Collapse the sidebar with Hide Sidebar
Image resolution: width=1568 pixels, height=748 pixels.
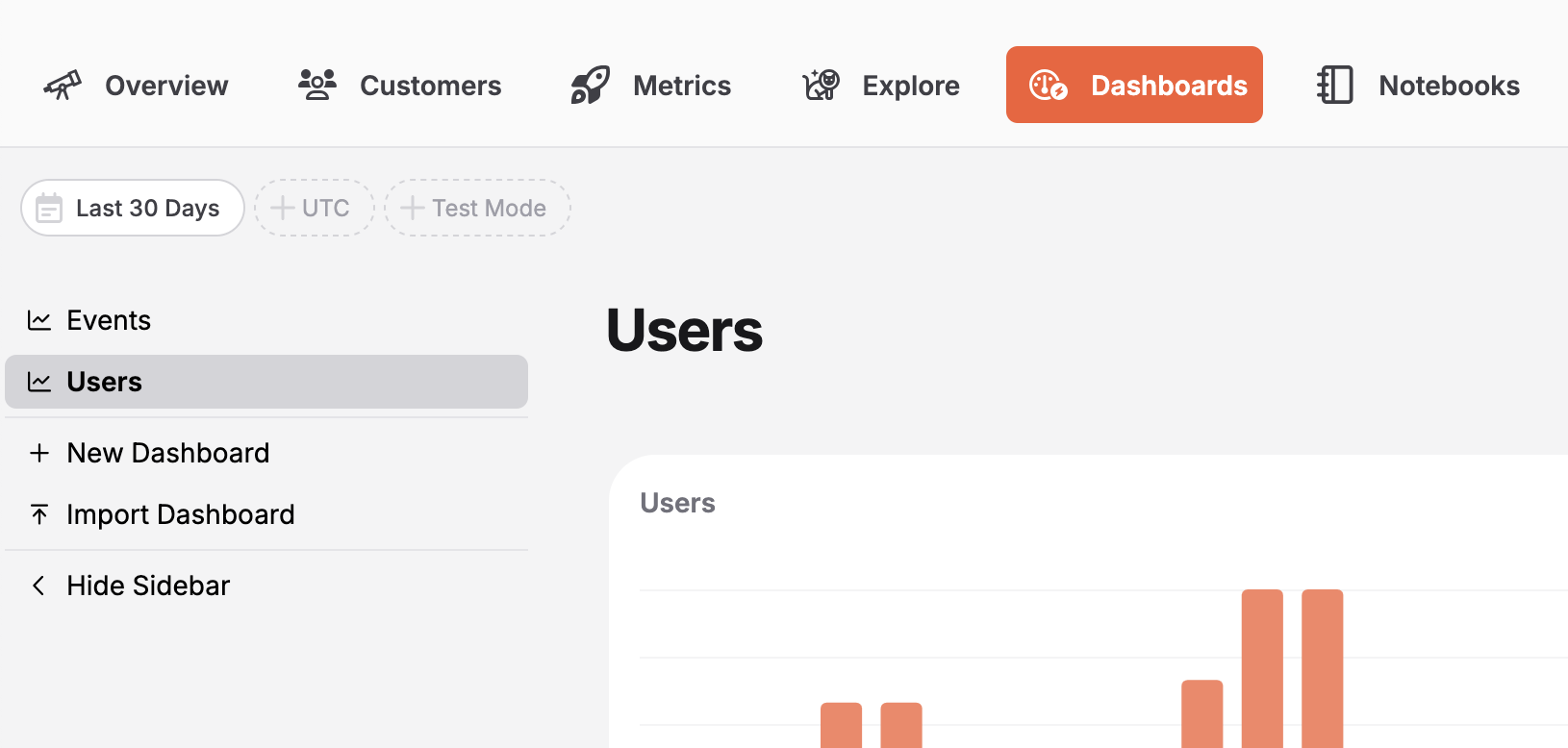pyautogui.click(x=266, y=586)
